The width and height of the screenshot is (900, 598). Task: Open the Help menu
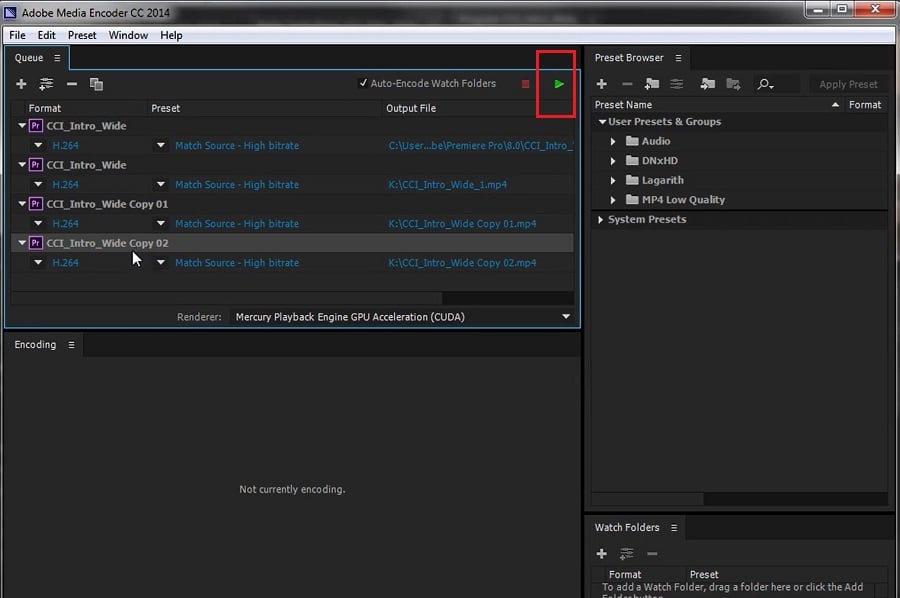171,35
